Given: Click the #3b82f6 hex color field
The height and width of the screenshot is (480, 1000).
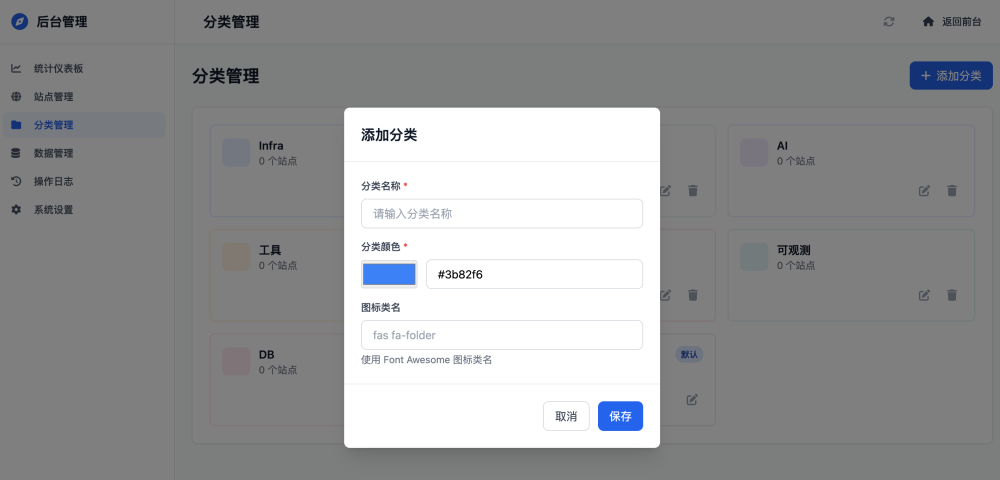Looking at the screenshot, I should (x=534, y=274).
